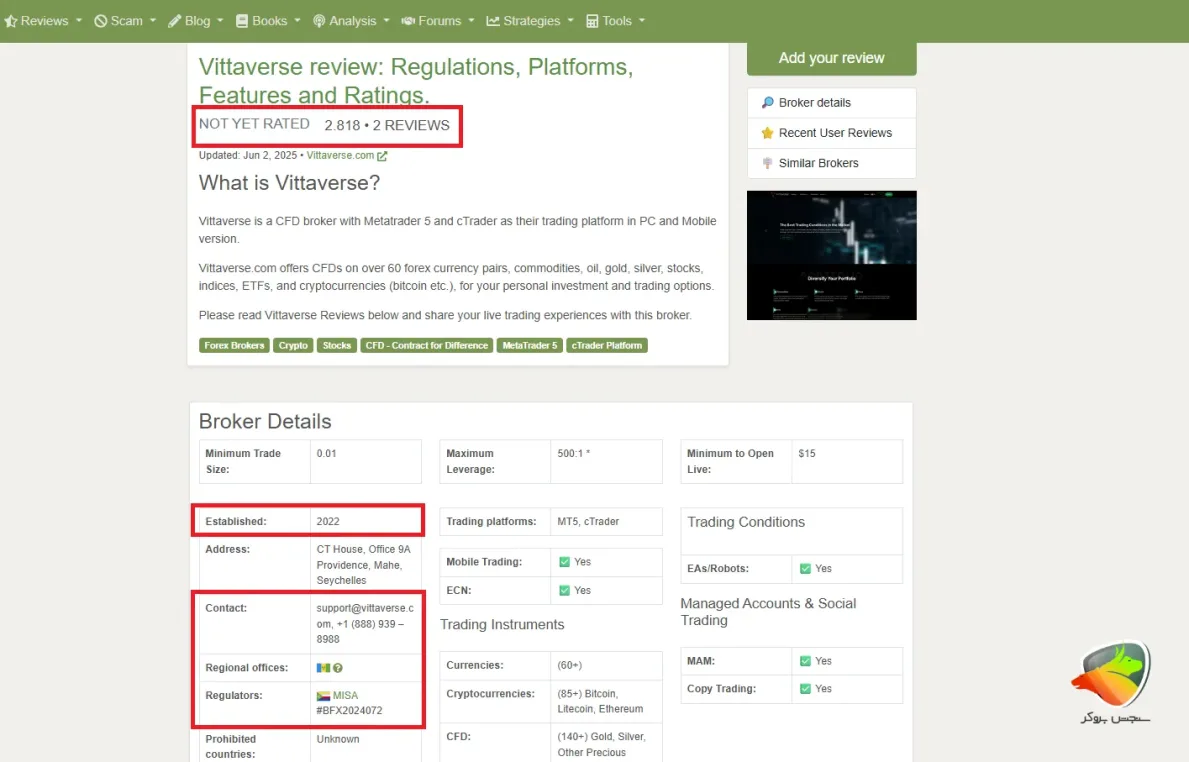Click the flag icon in Regional offices row

tap(323, 668)
